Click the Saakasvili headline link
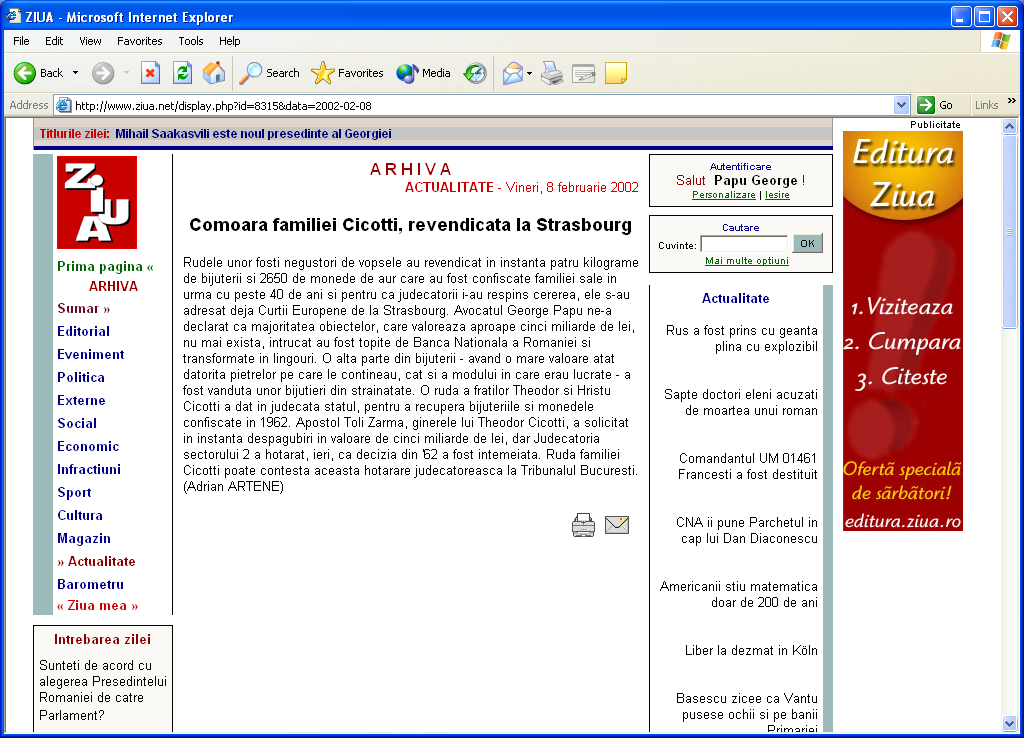Image resolution: width=1028 pixels, height=738 pixels. [253, 134]
